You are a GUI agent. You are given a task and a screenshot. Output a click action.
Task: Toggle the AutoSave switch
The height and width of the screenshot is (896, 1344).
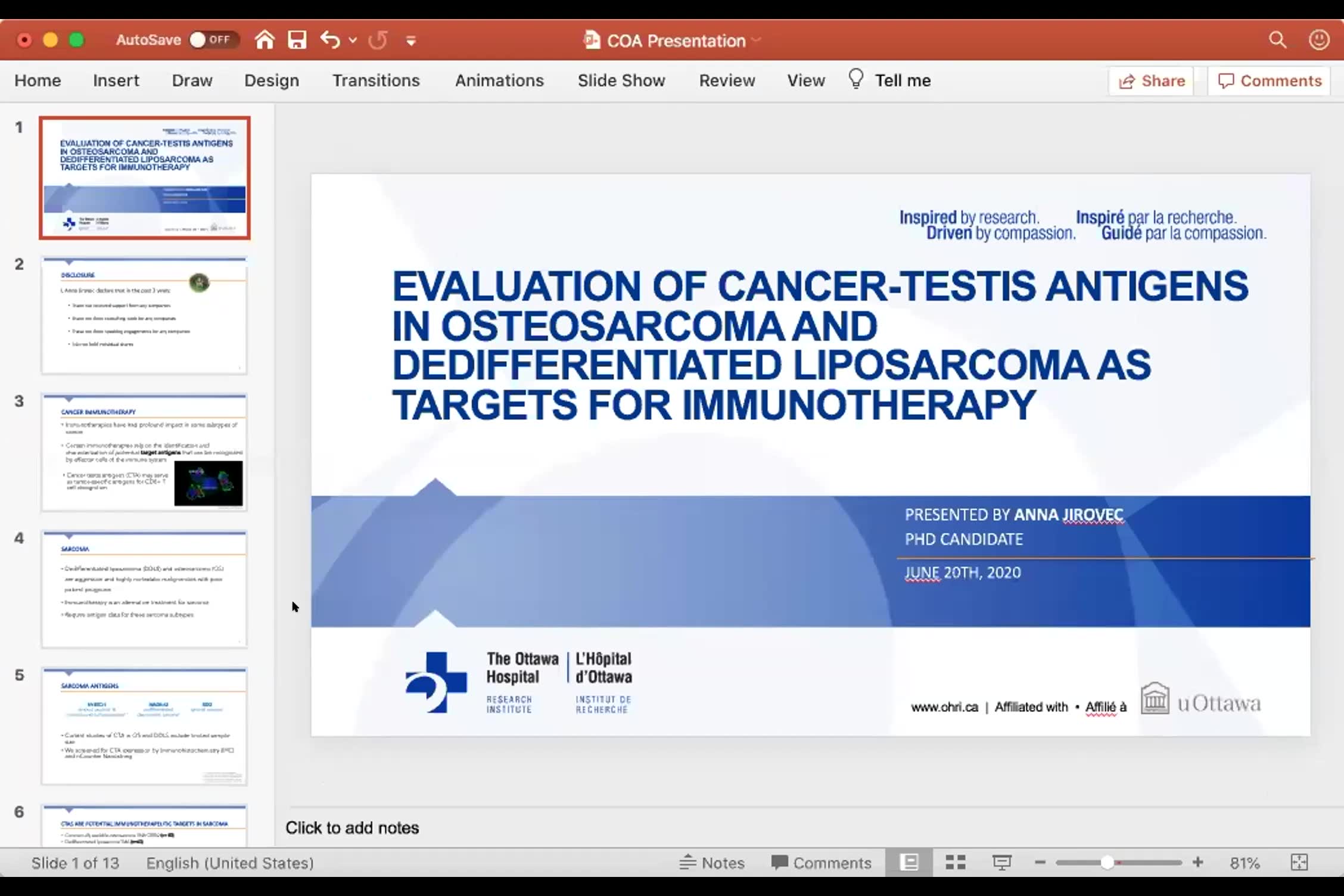(213, 40)
